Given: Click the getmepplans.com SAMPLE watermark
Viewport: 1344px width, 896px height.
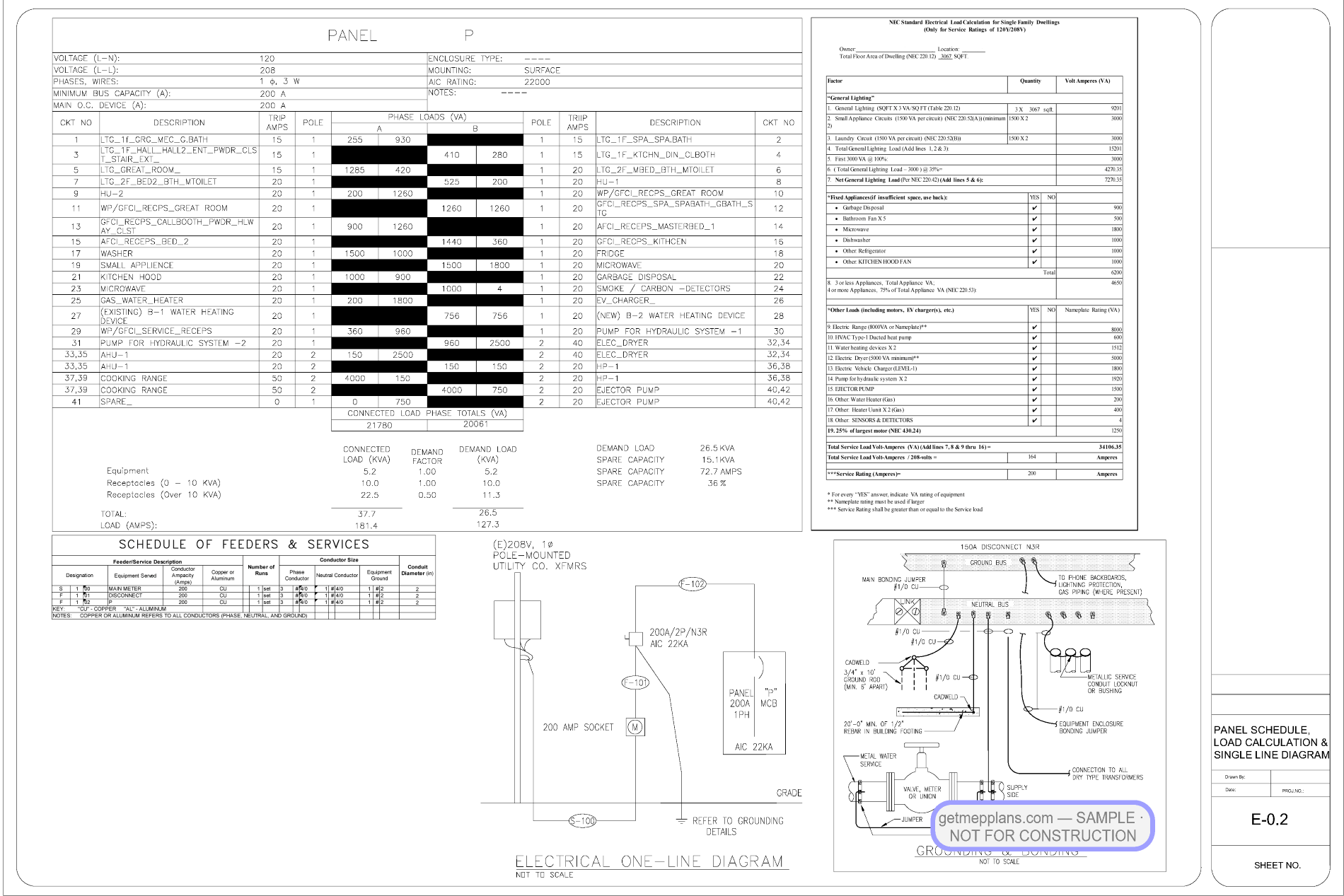Looking at the screenshot, I should pyautogui.click(x=1043, y=827).
